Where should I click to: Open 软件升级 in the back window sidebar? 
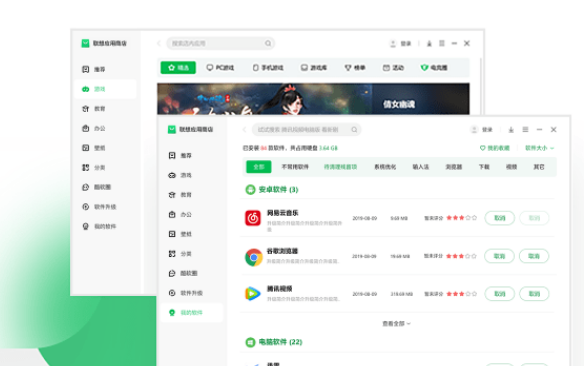99,207
